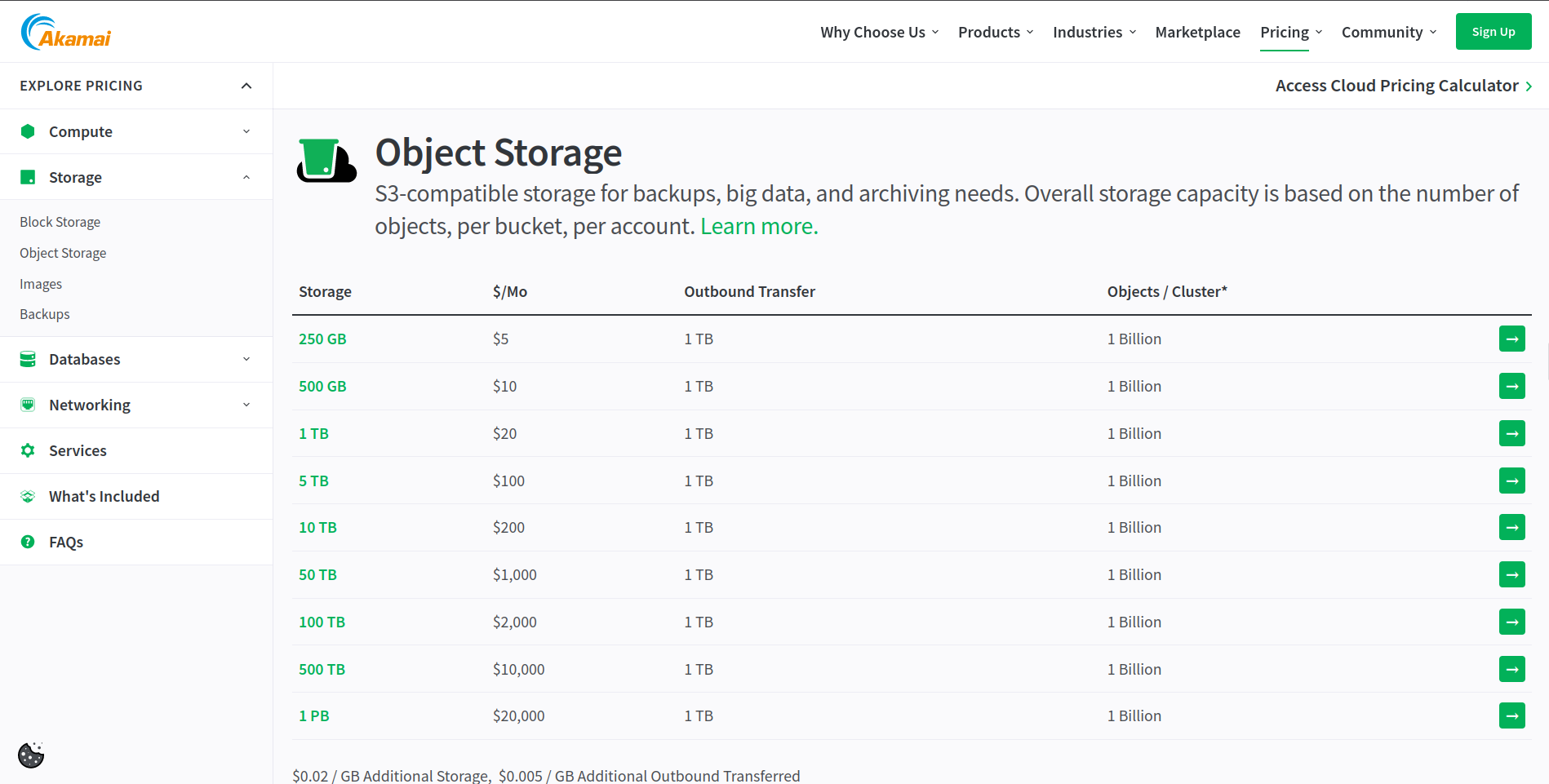Click the Services gear icon

28,450
